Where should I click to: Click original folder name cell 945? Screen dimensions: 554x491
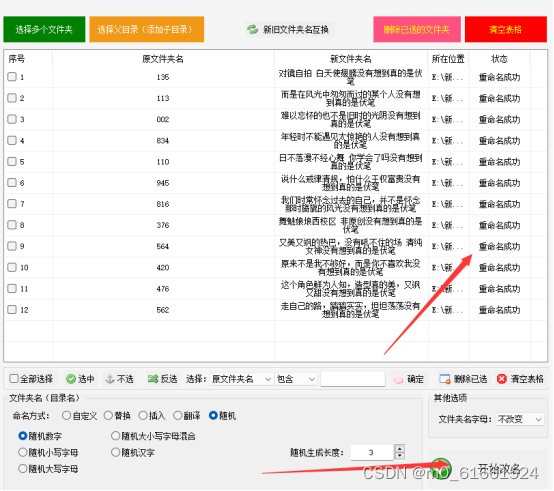click(x=163, y=183)
